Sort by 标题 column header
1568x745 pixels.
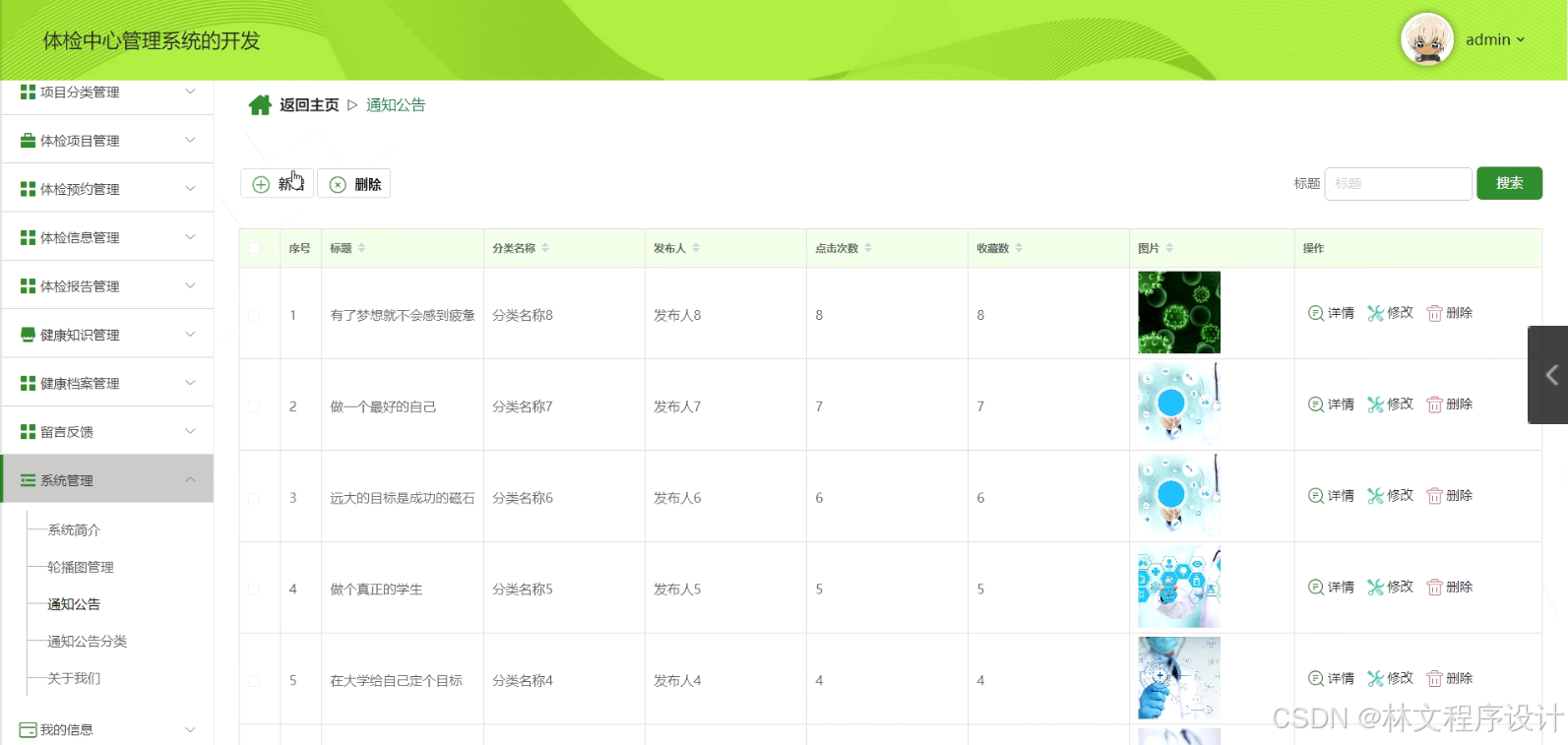click(347, 248)
